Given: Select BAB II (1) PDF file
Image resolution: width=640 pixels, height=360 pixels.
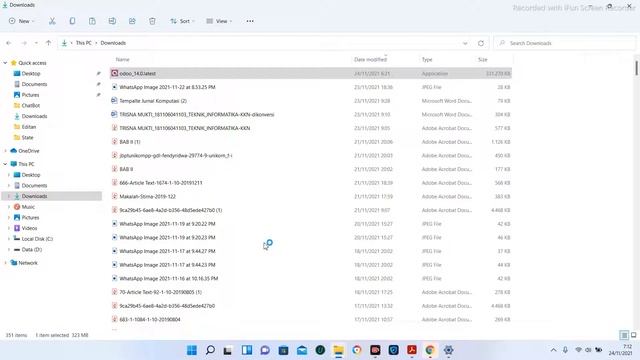Looking at the screenshot, I should coord(311,142).
